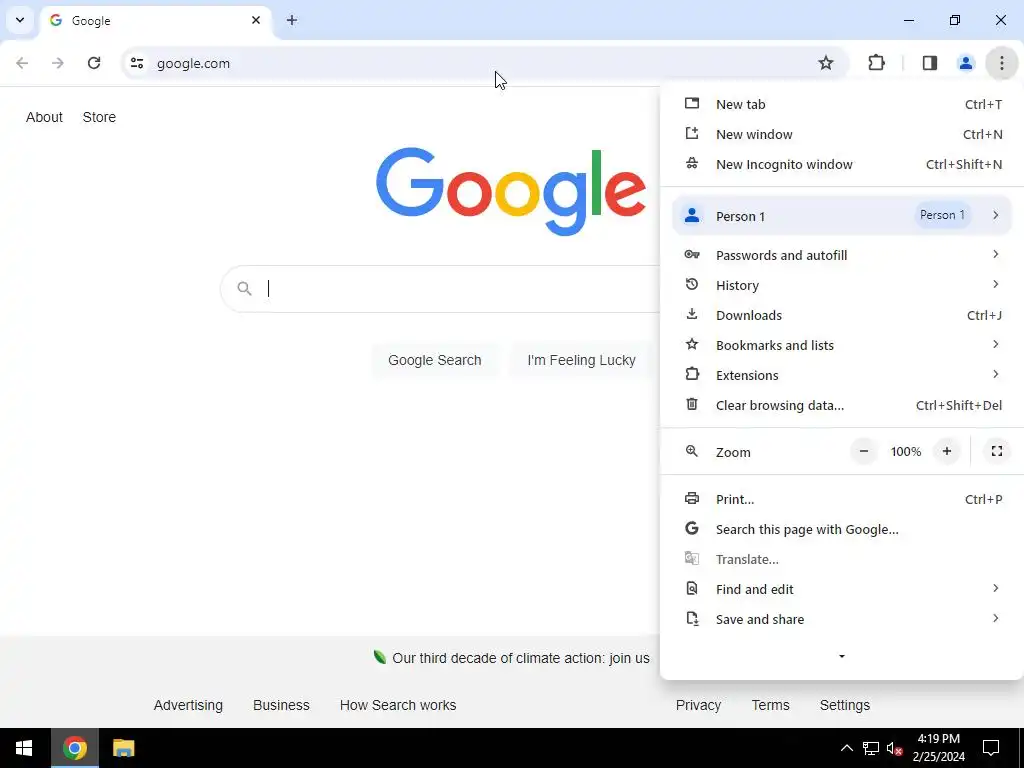Click the Advertising footer link
This screenshot has width=1024, height=768.
(x=188, y=705)
